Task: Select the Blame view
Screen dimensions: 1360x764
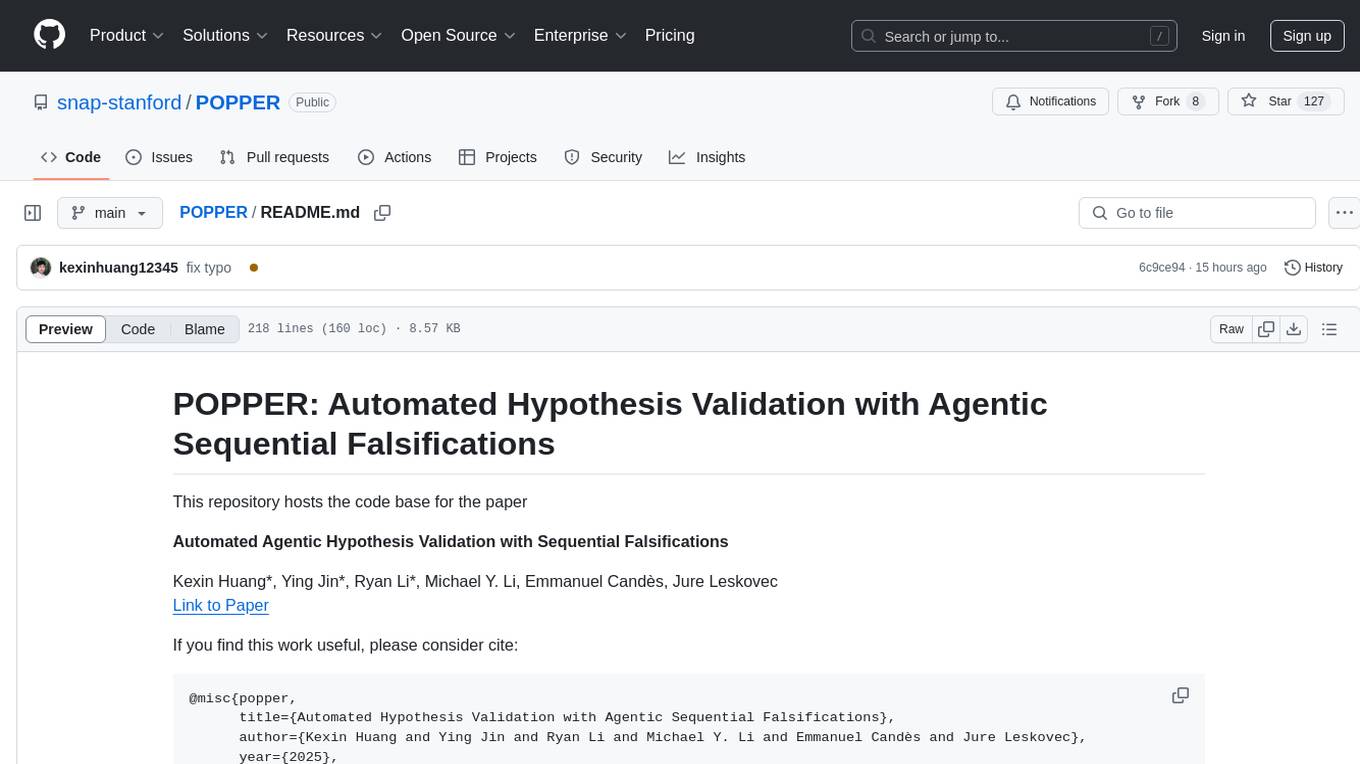Action: (205, 329)
